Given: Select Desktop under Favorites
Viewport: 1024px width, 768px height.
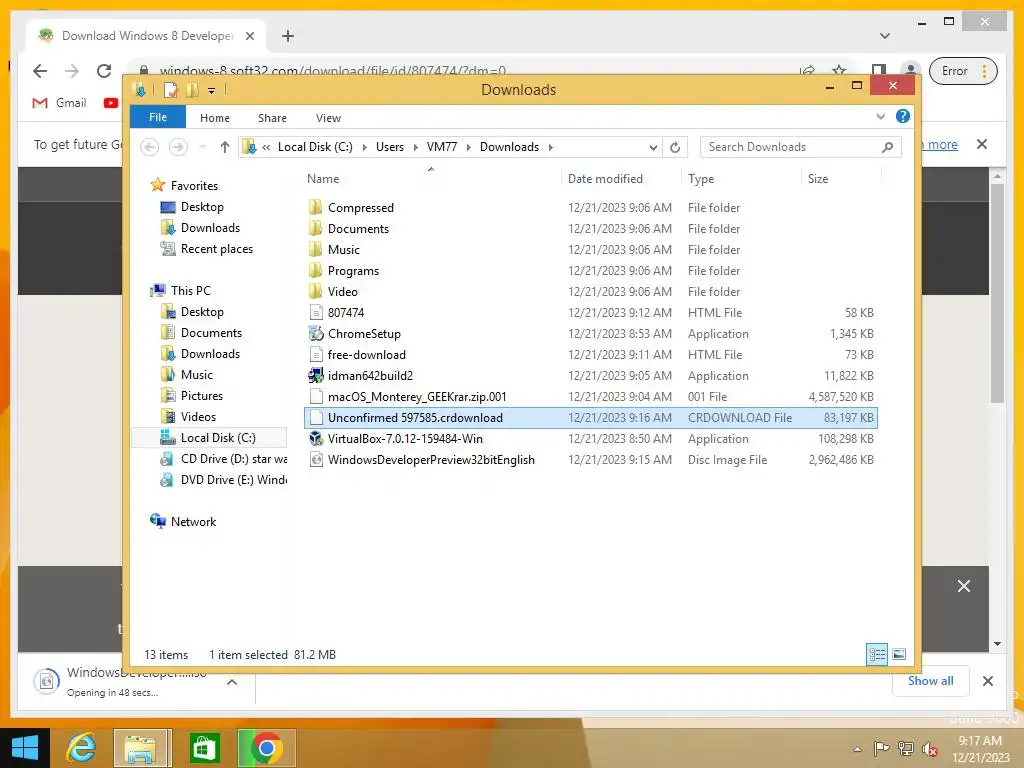Looking at the screenshot, I should pos(202,207).
